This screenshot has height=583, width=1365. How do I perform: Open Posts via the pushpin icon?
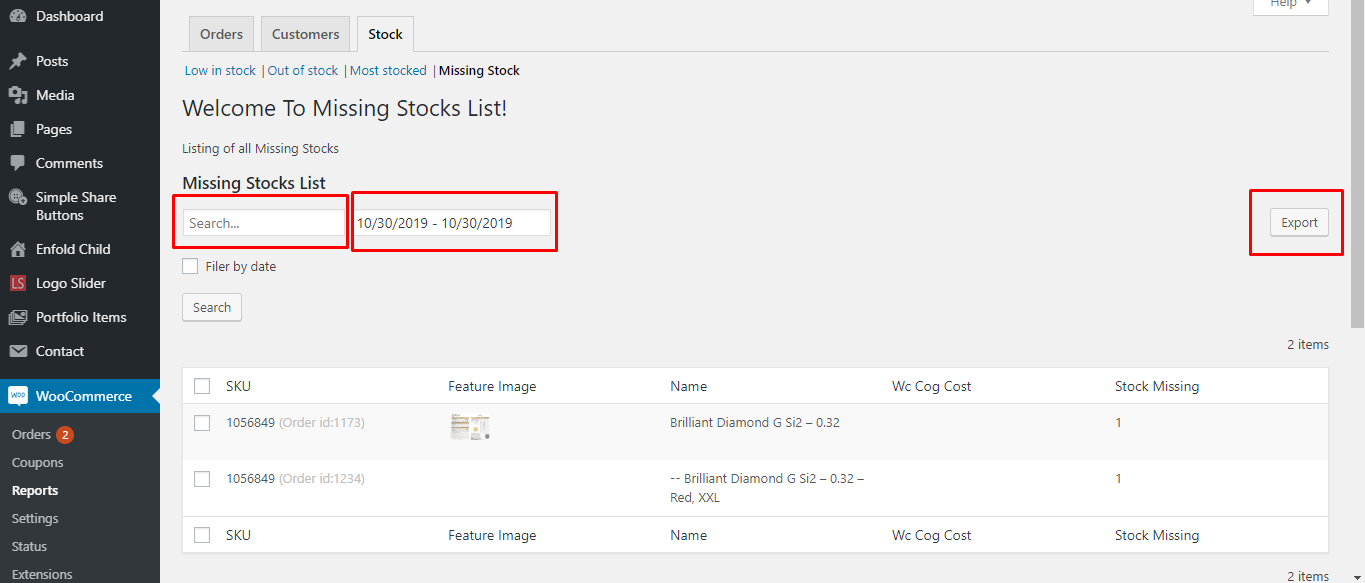(x=17, y=61)
